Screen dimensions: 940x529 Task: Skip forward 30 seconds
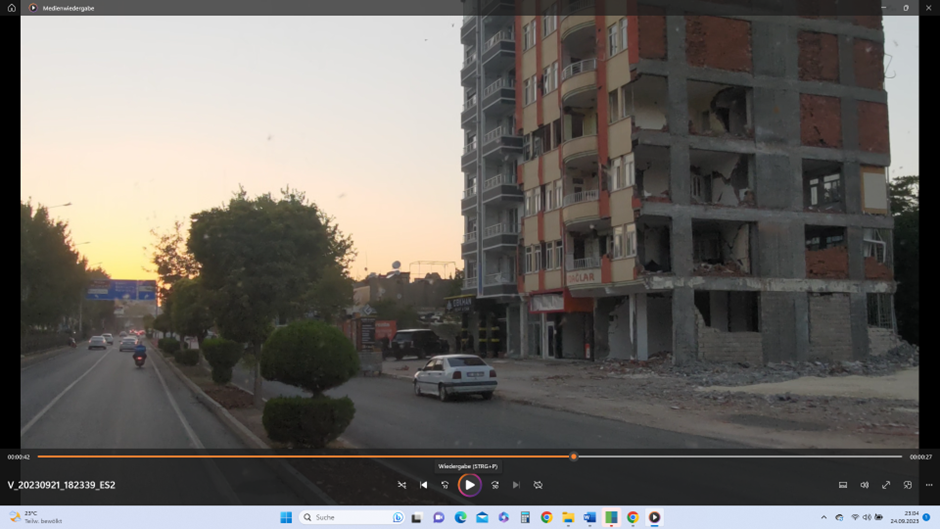(494, 485)
